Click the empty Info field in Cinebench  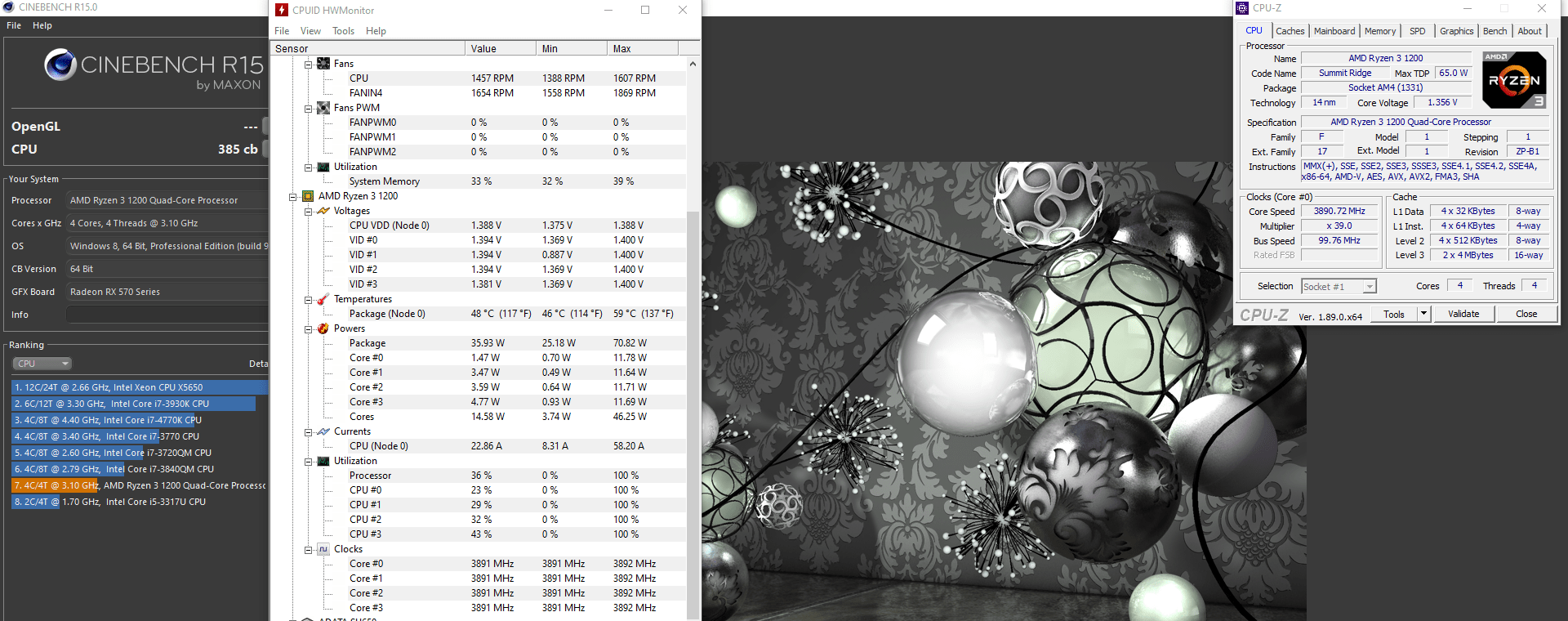pos(167,315)
